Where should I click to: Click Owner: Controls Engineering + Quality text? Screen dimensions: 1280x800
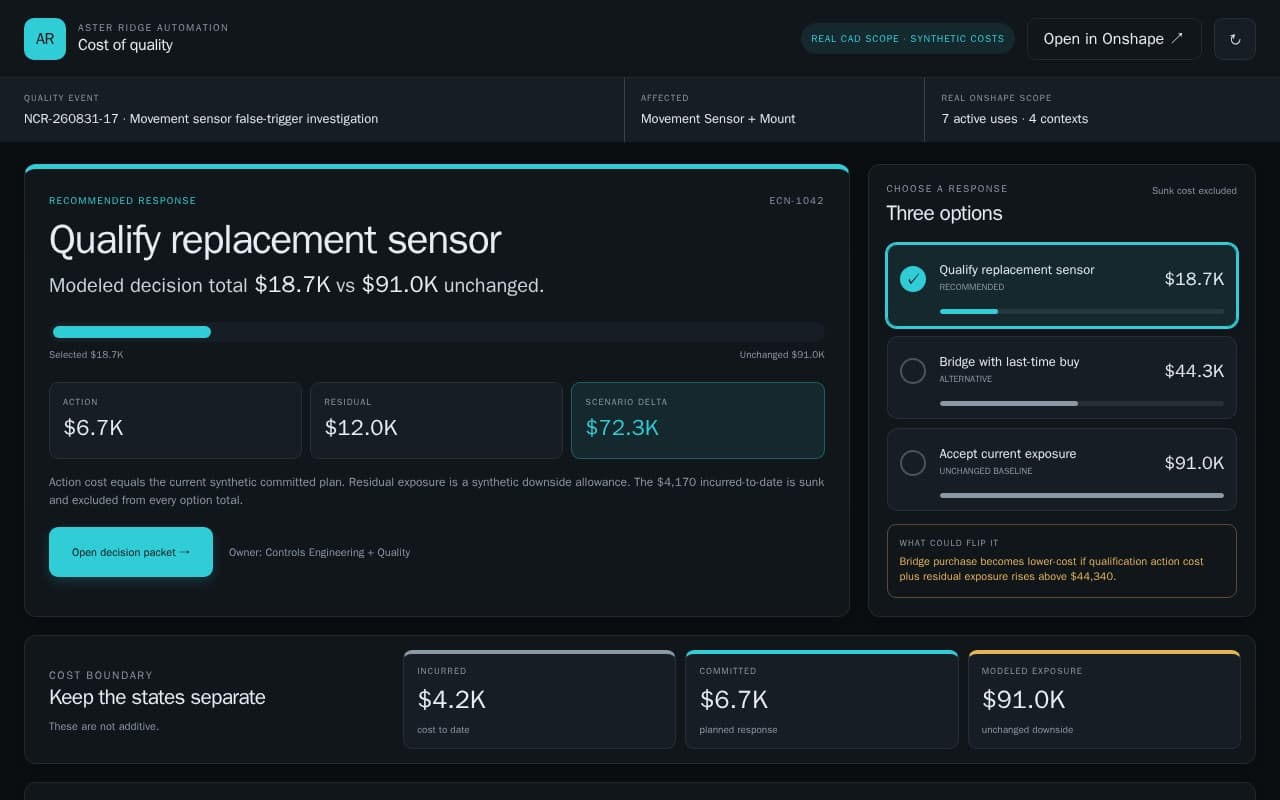[x=319, y=552]
